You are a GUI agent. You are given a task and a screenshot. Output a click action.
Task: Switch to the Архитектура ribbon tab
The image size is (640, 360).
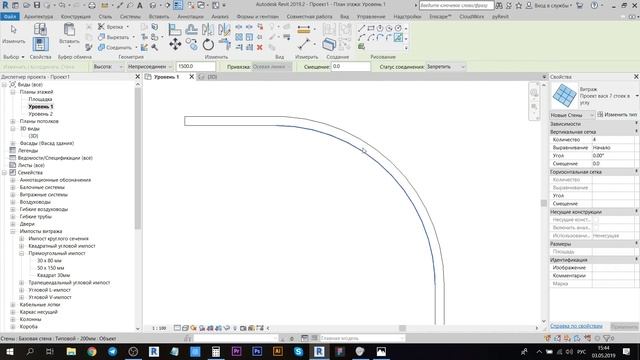pos(38,17)
